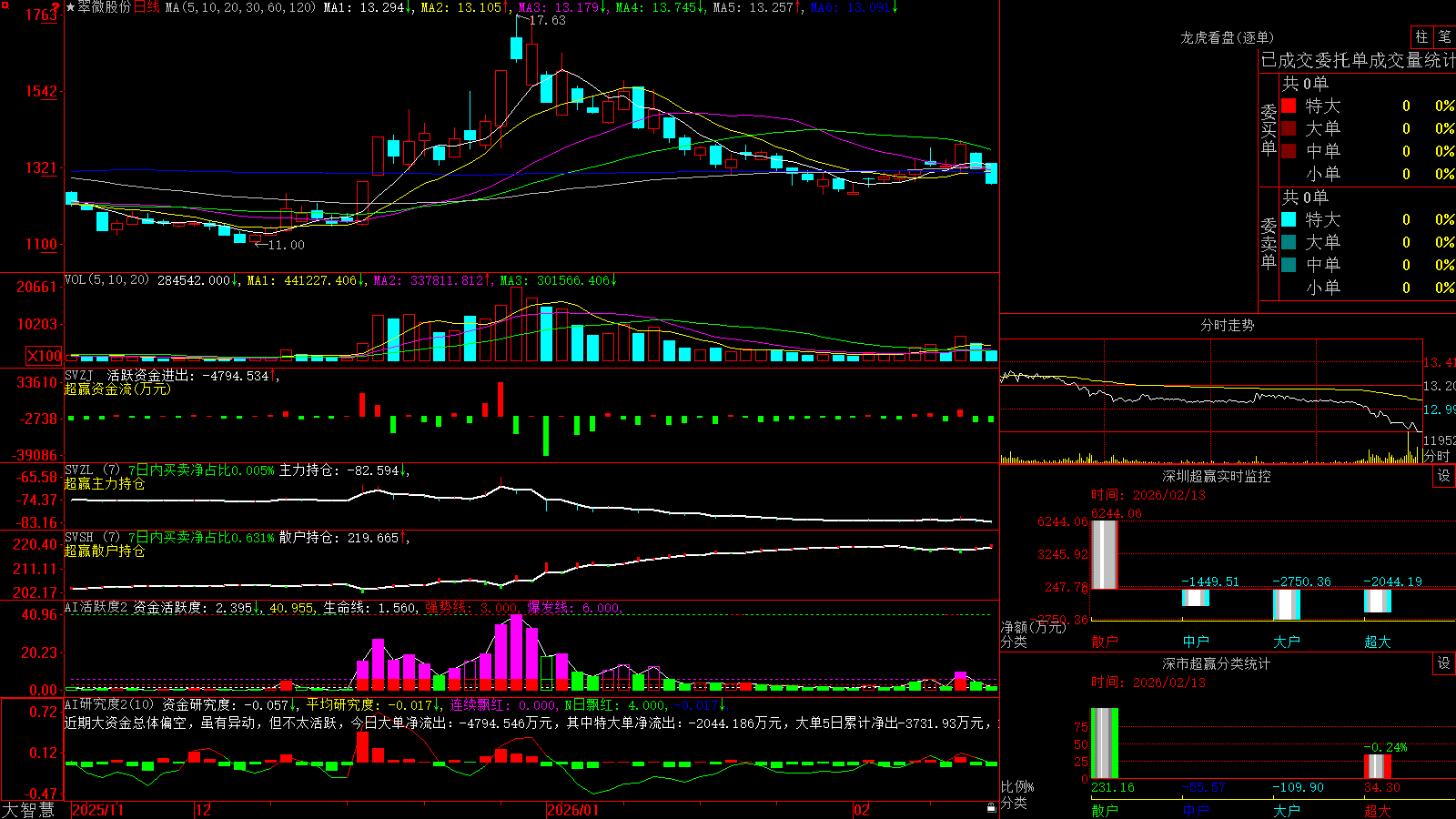Click the 超赢资金流(万元) label

click(117, 389)
